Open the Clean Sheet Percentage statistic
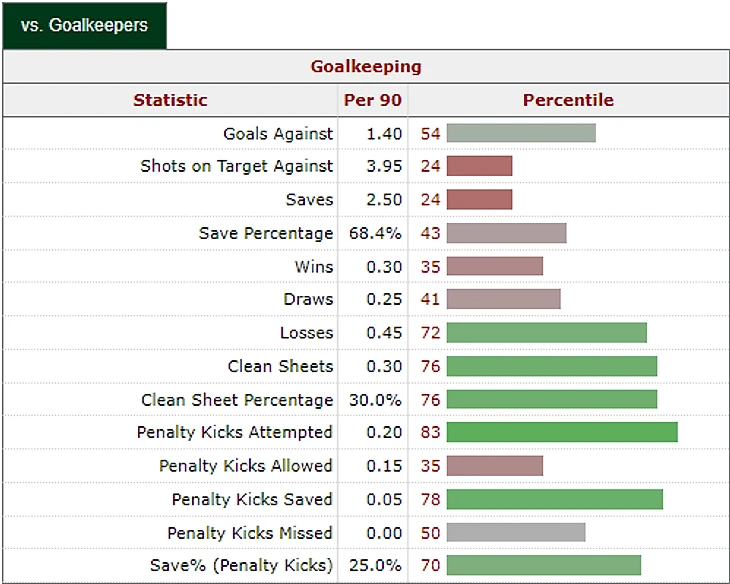This screenshot has width=730, height=584. [x=237, y=399]
